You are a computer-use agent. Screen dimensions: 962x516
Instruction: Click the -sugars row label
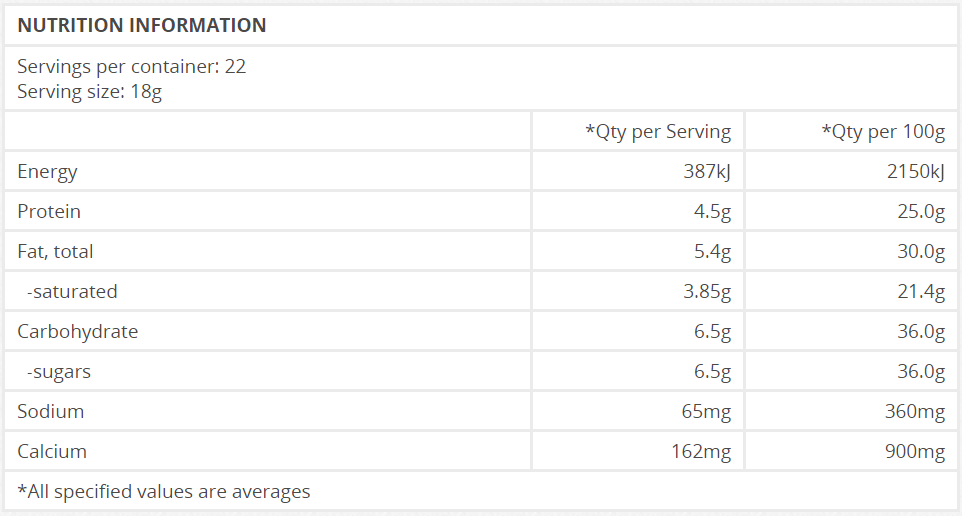point(58,371)
